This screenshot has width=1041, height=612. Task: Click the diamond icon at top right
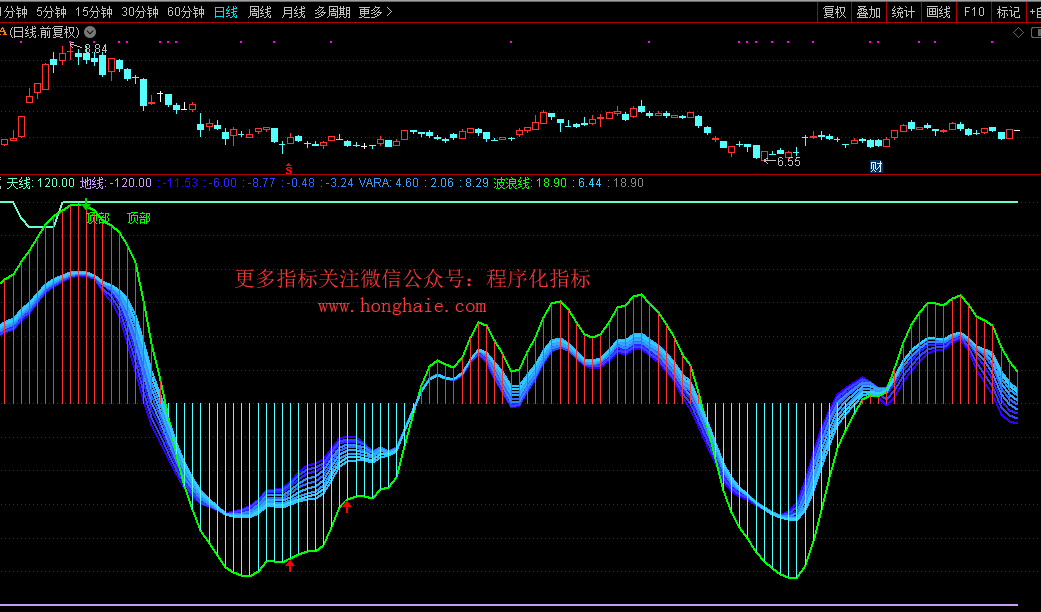1019,32
